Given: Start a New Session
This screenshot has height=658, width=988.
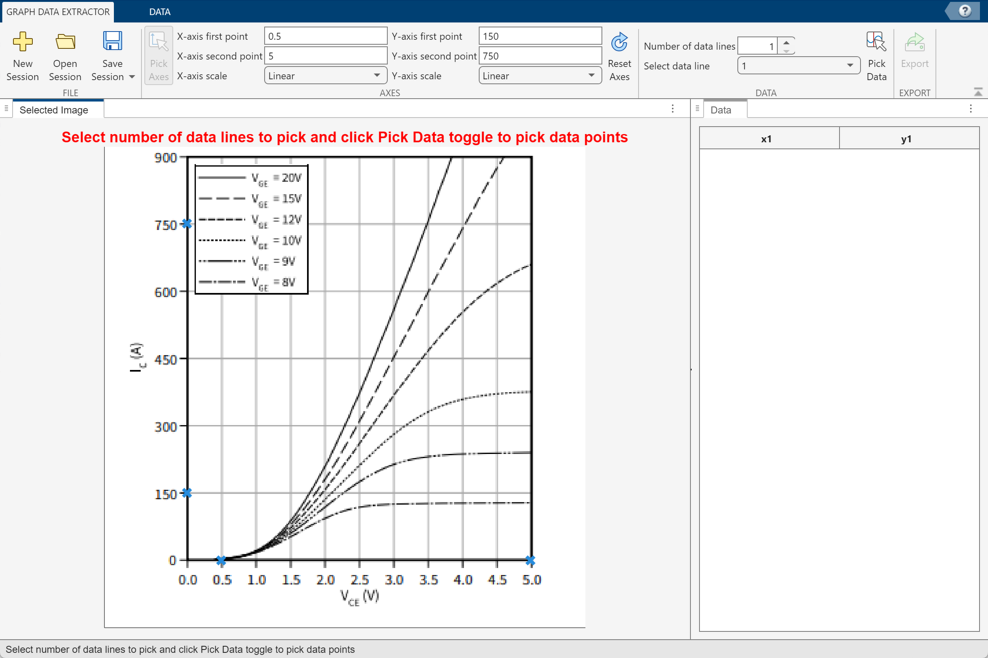Looking at the screenshot, I should pyautogui.click(x=22, y=55).
